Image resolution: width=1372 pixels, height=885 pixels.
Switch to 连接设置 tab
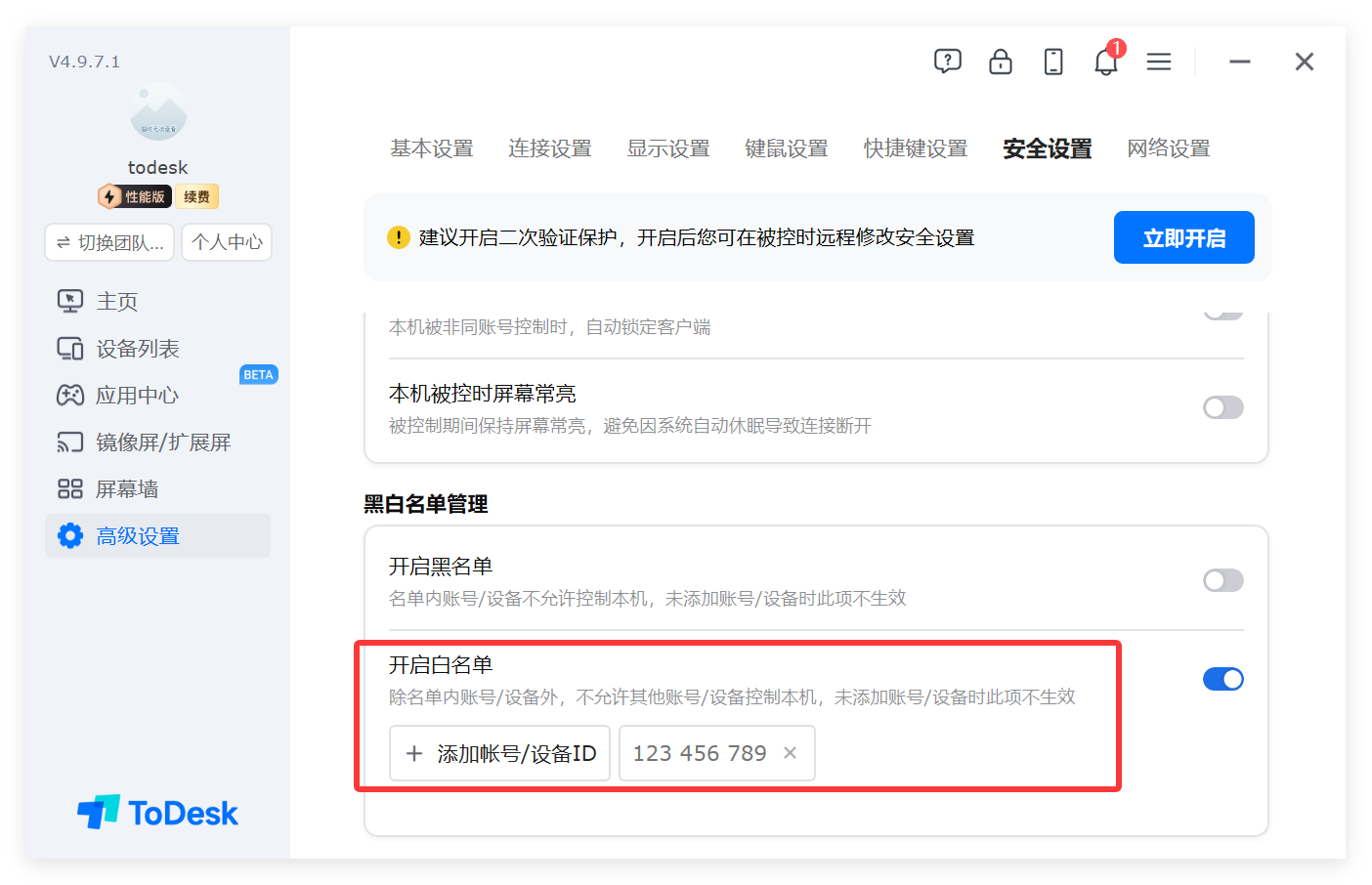[550, 148]
